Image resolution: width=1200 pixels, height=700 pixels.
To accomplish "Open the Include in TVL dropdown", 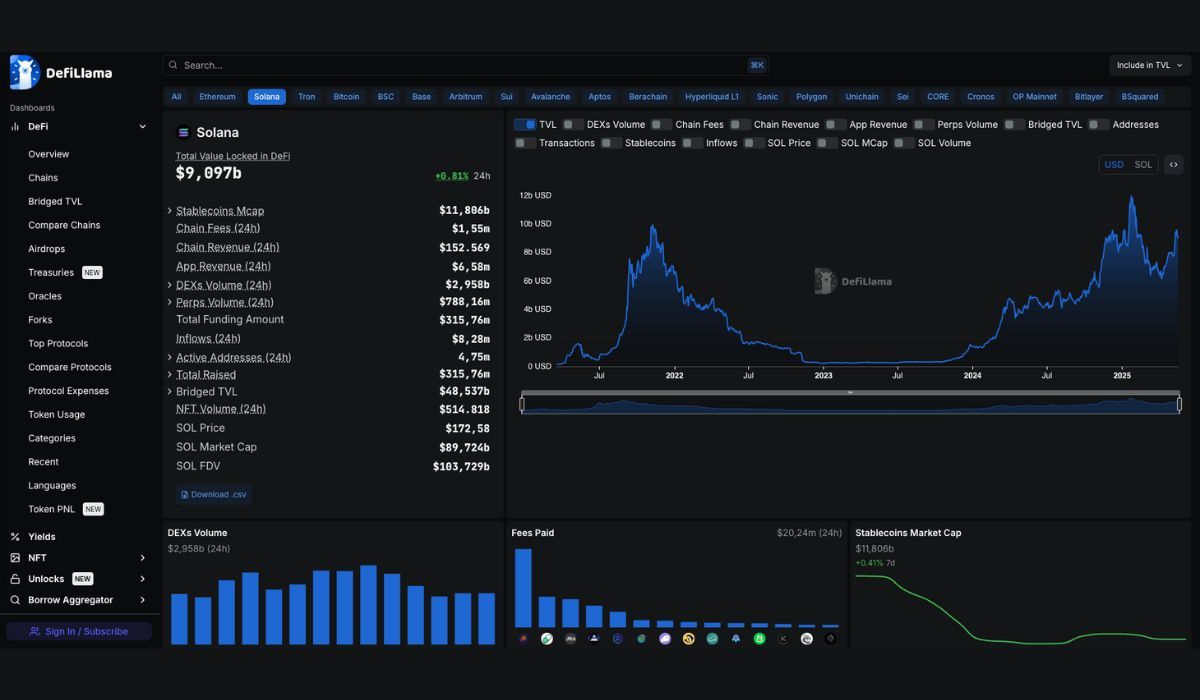I will 1150,65.
